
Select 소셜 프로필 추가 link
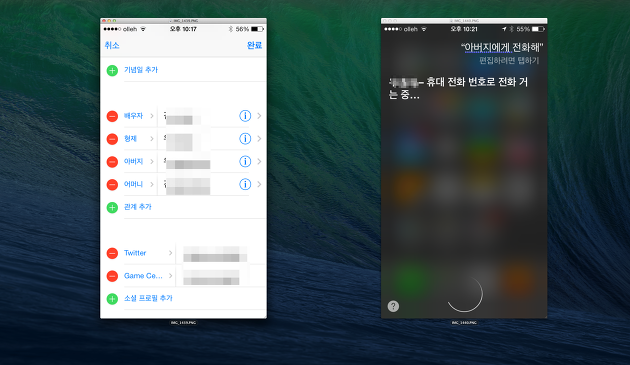148,298
